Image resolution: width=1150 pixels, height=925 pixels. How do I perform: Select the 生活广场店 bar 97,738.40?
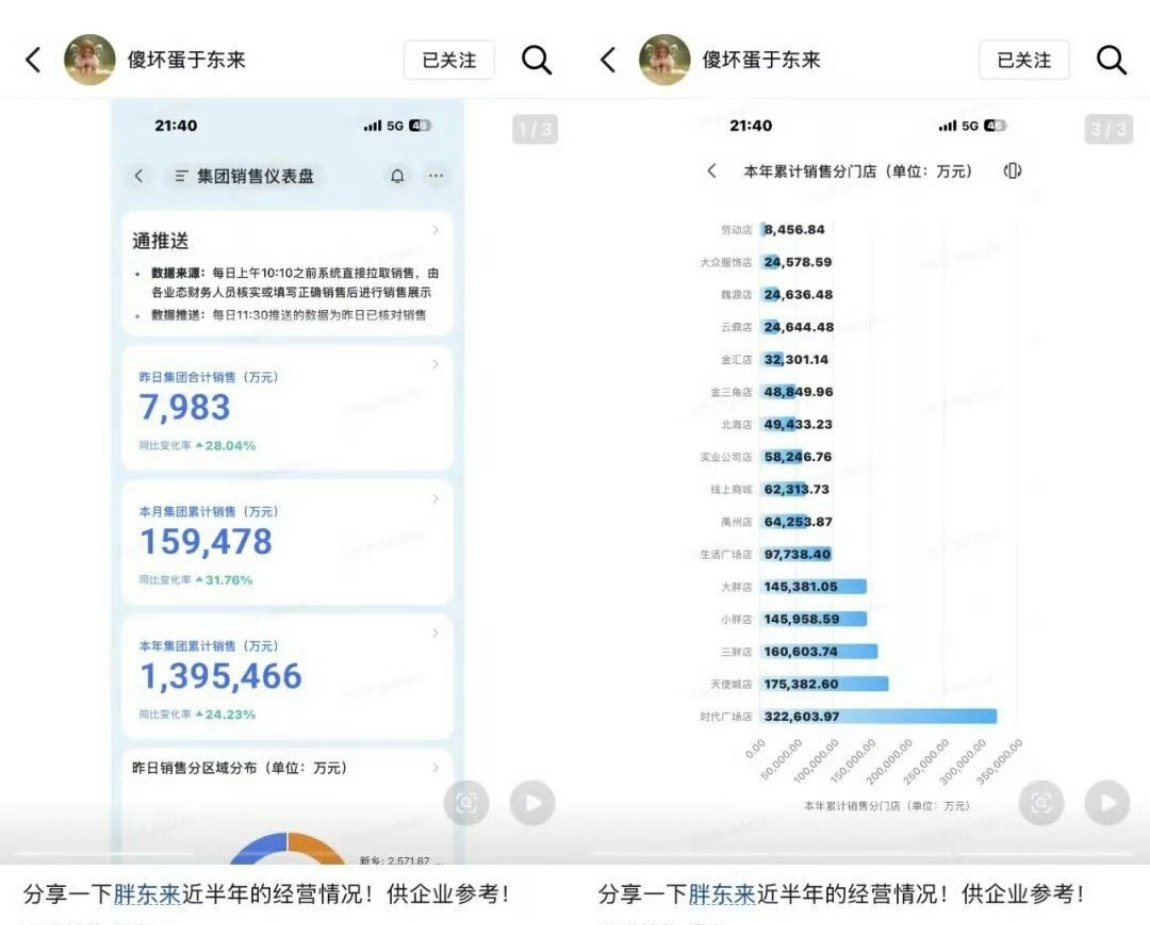click(796, 555)
